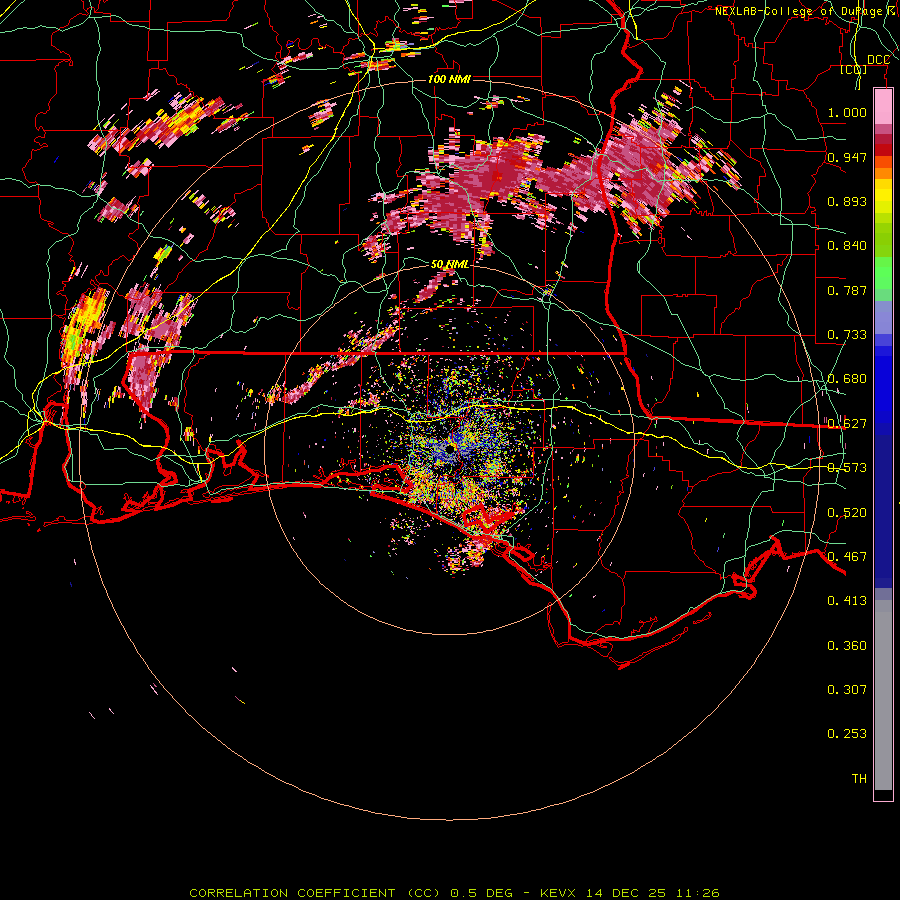Click the 50 NMI range ring label
Viewport: 900px width, 900px height.
(449, 265)
